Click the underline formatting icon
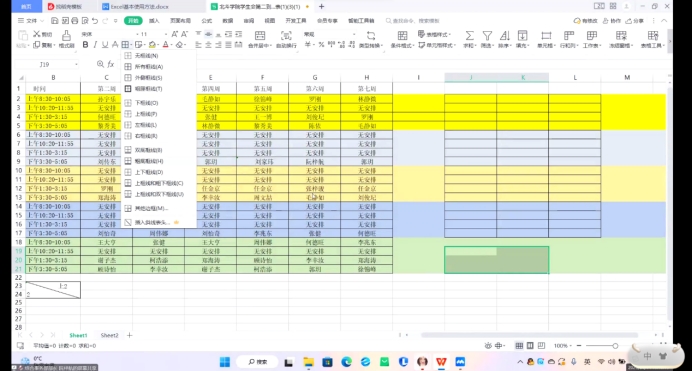 (105, 45)
